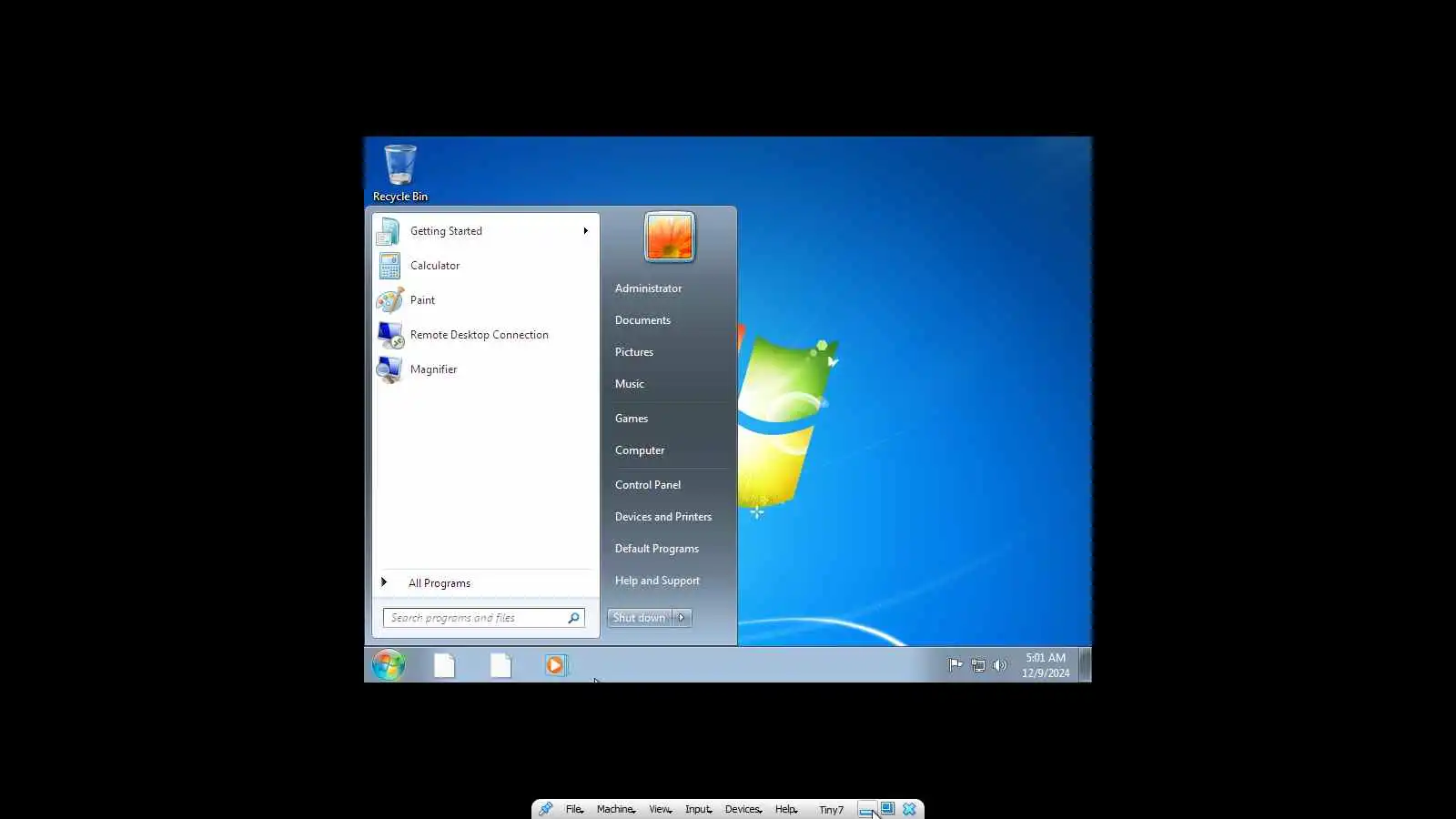Open the VirtualBox Machine menu
The image size is (1456, 819).
(x=616, y=809)
